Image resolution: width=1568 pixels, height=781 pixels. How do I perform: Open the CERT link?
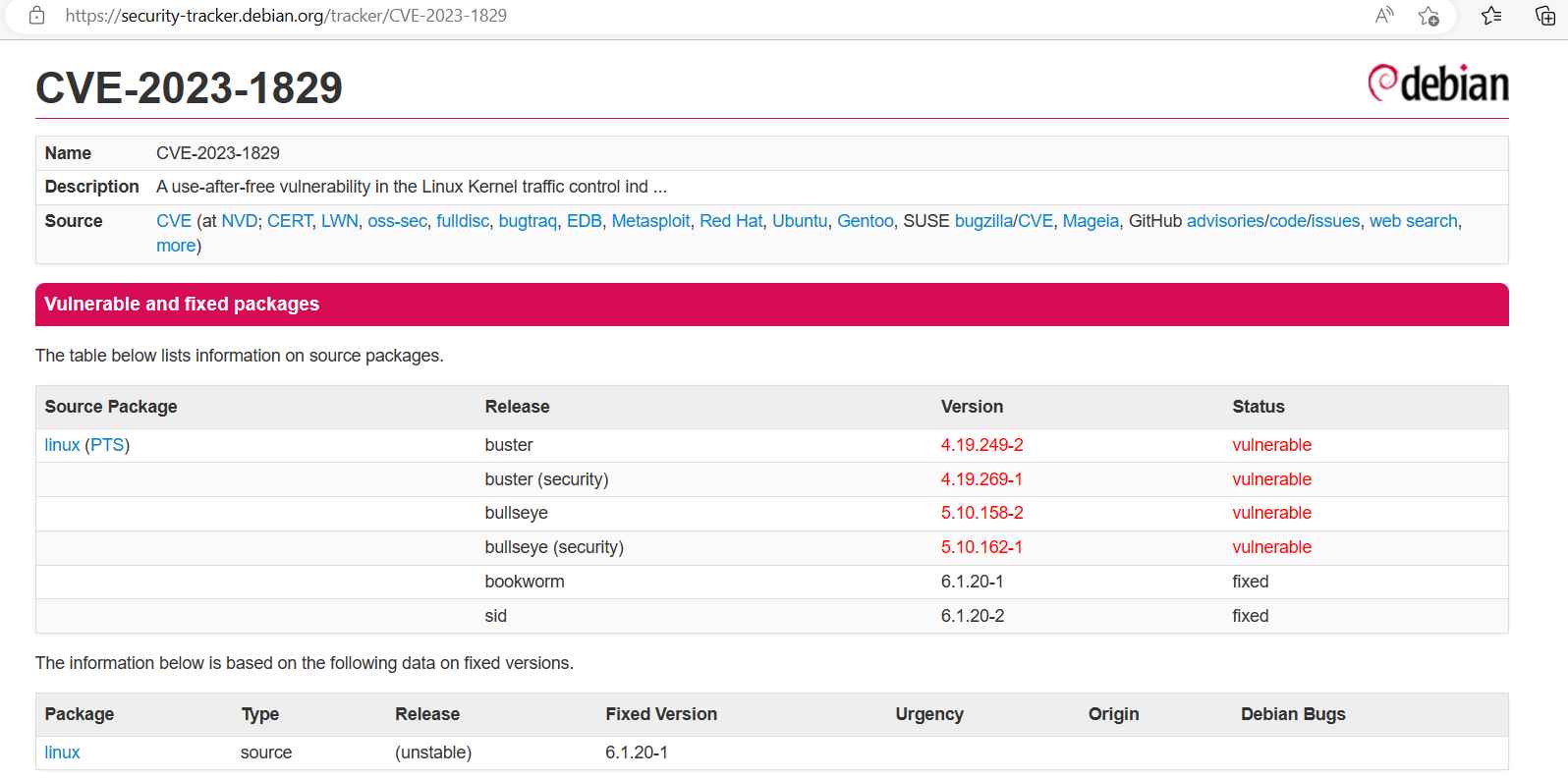click(x=290, y=221)
